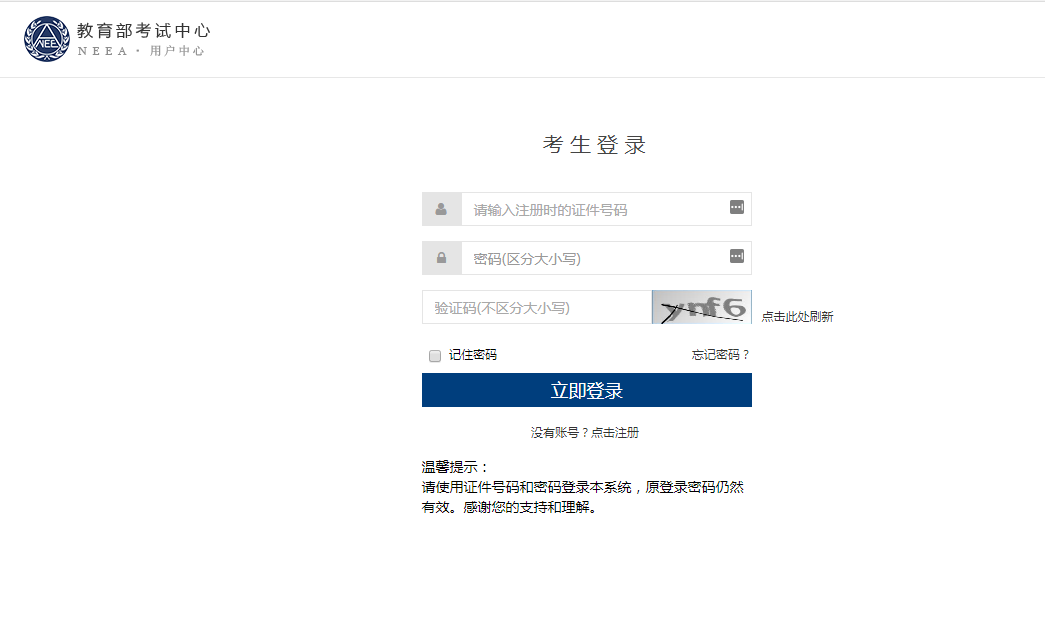Open the 忘记密码？ link
The image size is (1045, 623).
coord(720,355)
